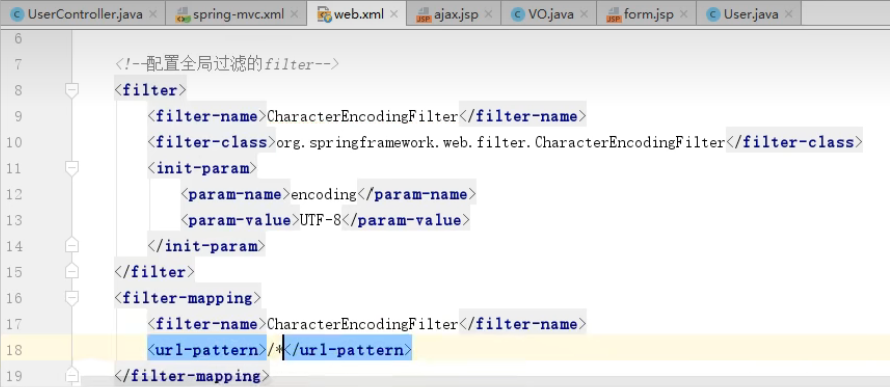Close the form.jsp tab
The image size is (890, 387).
pos(683,15)
